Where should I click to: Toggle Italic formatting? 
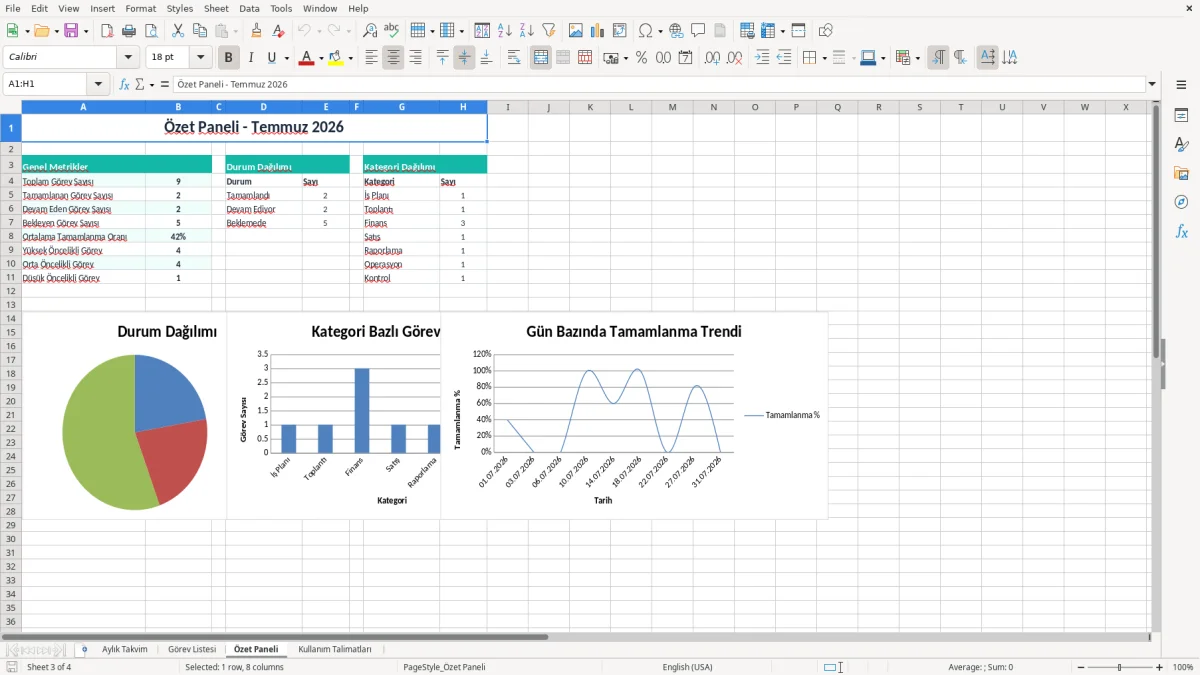(251, 58)
